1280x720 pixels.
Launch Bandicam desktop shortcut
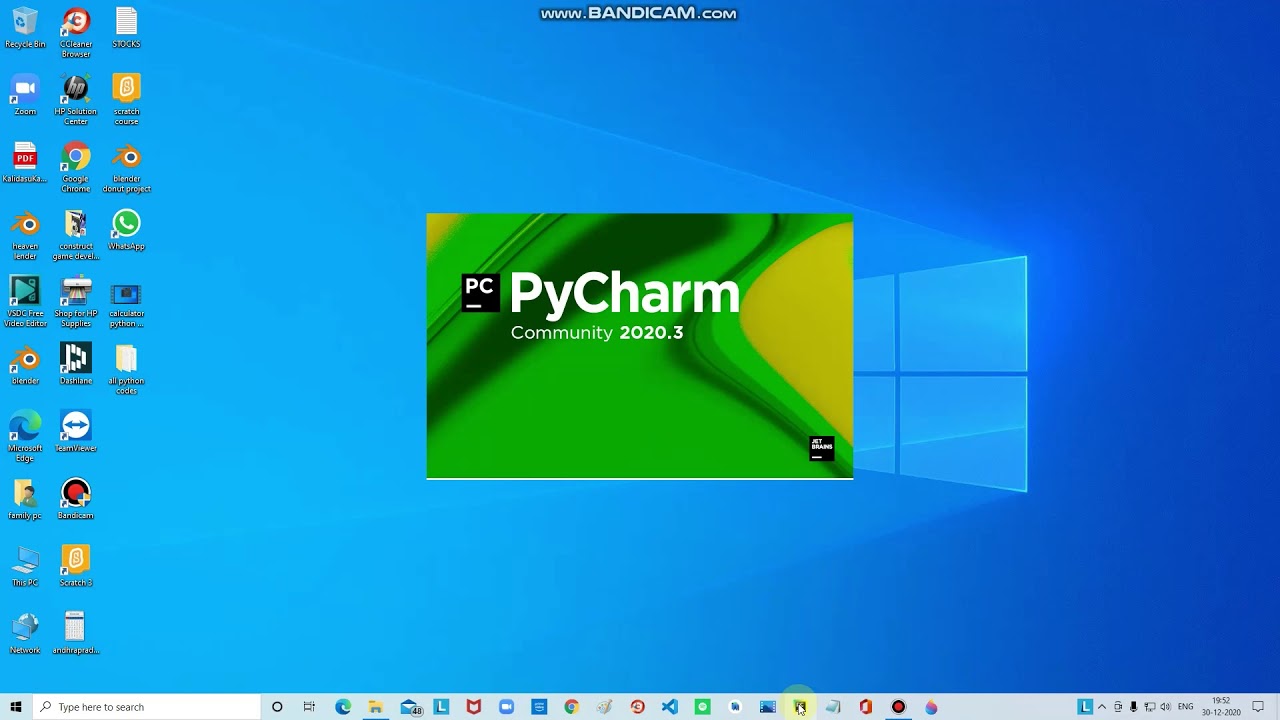(76, 499)
